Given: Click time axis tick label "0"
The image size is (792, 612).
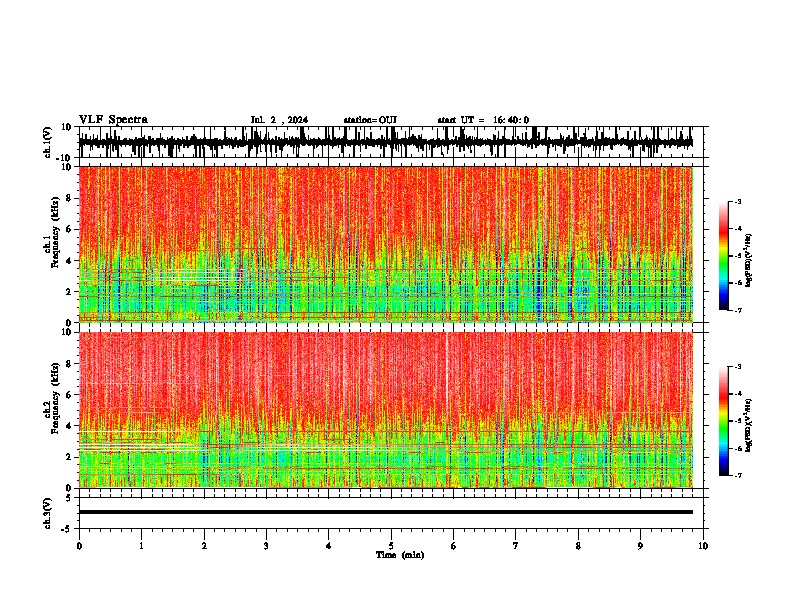Looking at the screenshot, I should pyautogui.click(x=79, y=546).
